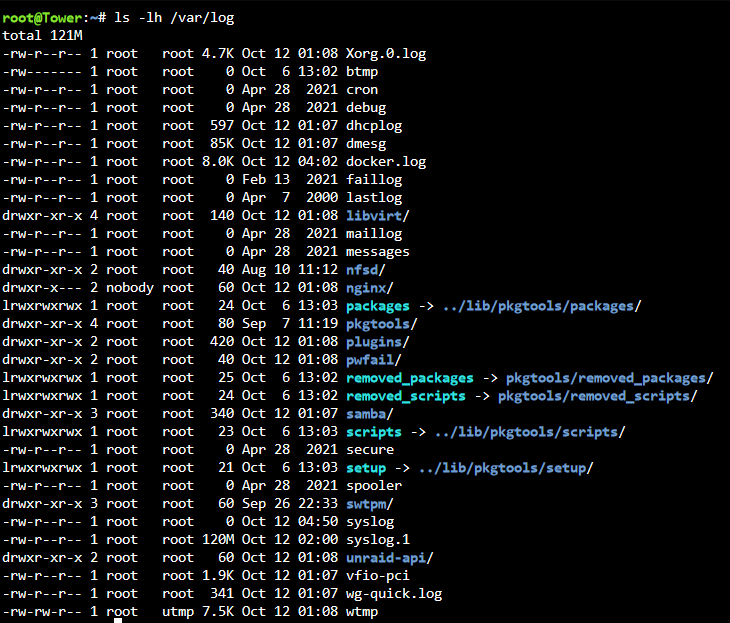Select the samba/ directory name

[x=370, y=414]
